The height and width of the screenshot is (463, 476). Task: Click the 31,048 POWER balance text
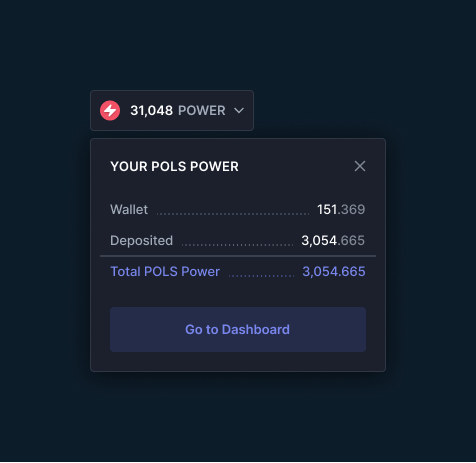coord(178,110)
